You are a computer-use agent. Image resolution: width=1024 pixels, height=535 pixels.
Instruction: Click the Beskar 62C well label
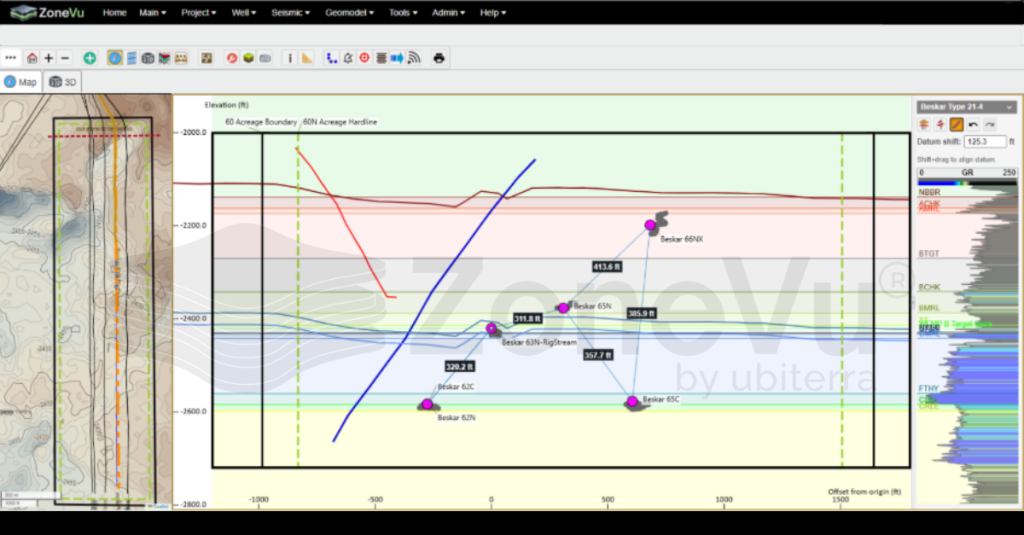pos(456,387)
